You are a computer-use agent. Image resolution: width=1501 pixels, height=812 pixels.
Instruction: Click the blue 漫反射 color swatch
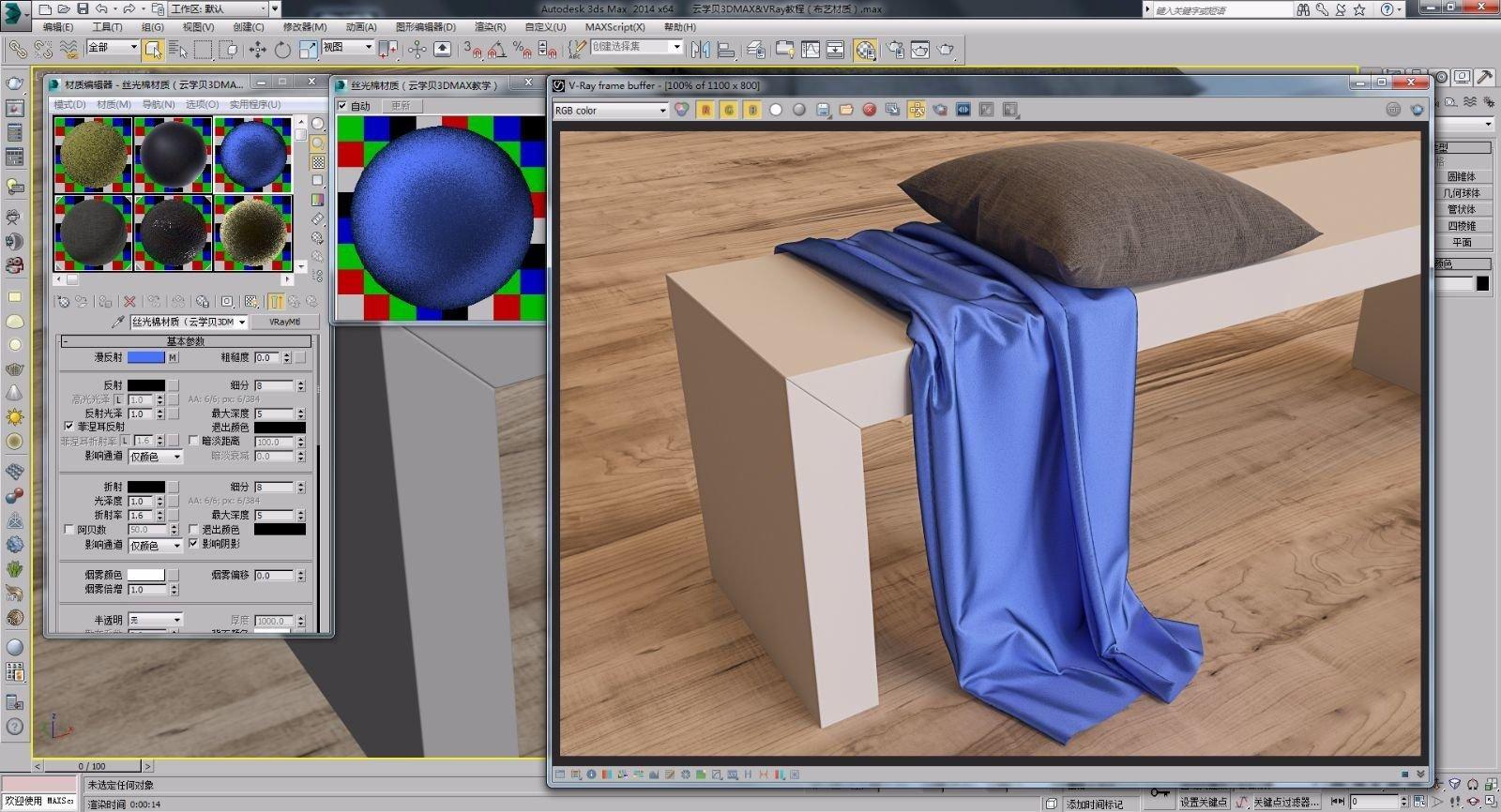(145, 357)
